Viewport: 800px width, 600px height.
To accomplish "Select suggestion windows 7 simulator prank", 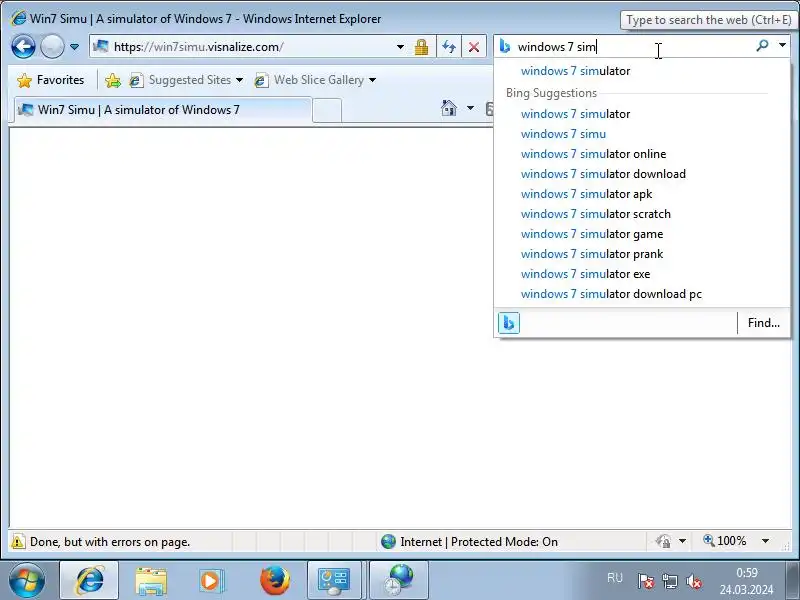I will (642, 254).
